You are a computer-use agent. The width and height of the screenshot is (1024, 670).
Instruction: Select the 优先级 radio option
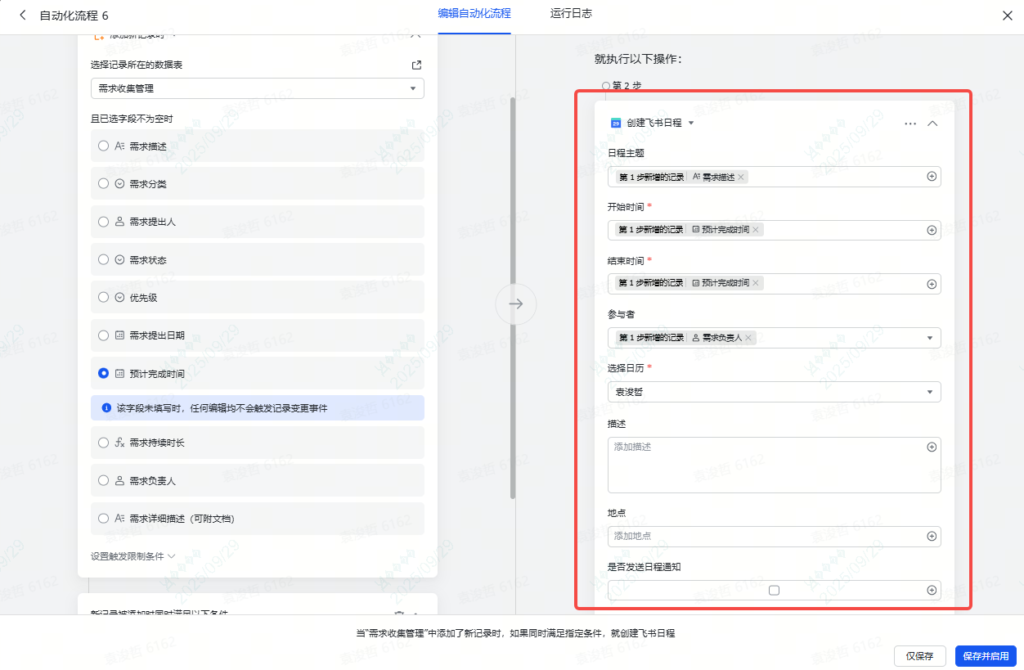[x=103, y=297]
